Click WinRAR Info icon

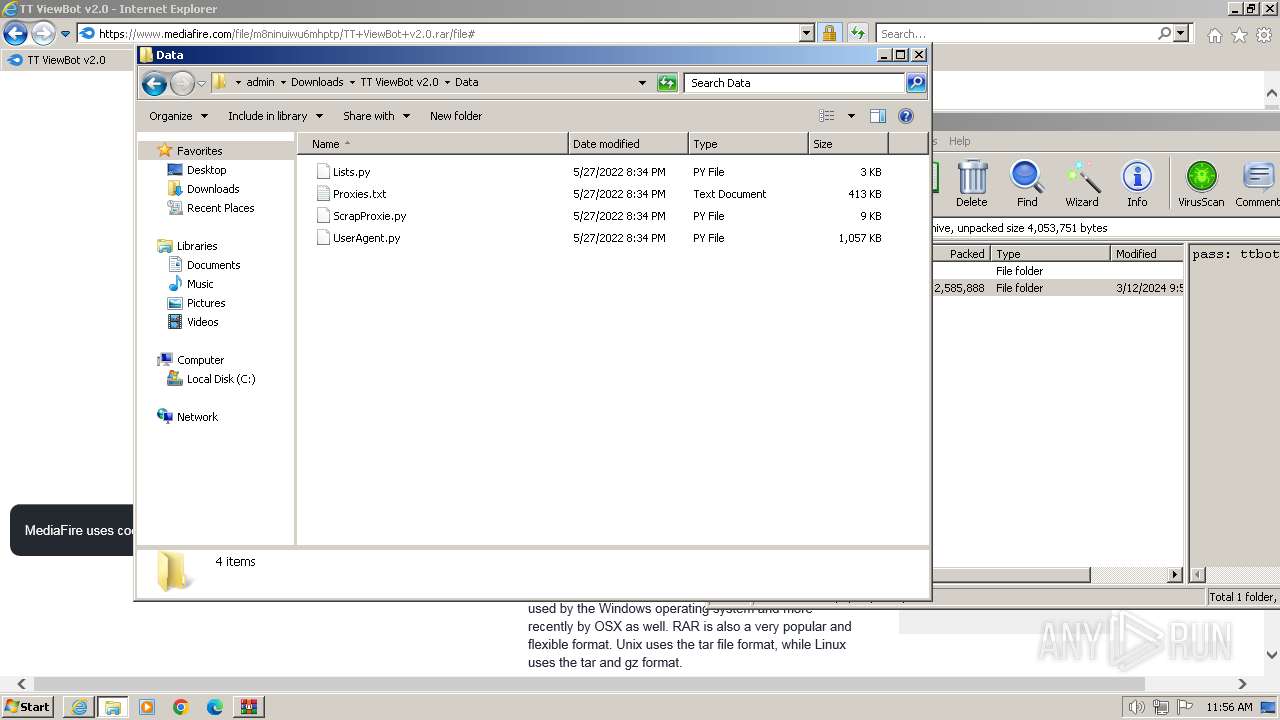coord(1137,184)
